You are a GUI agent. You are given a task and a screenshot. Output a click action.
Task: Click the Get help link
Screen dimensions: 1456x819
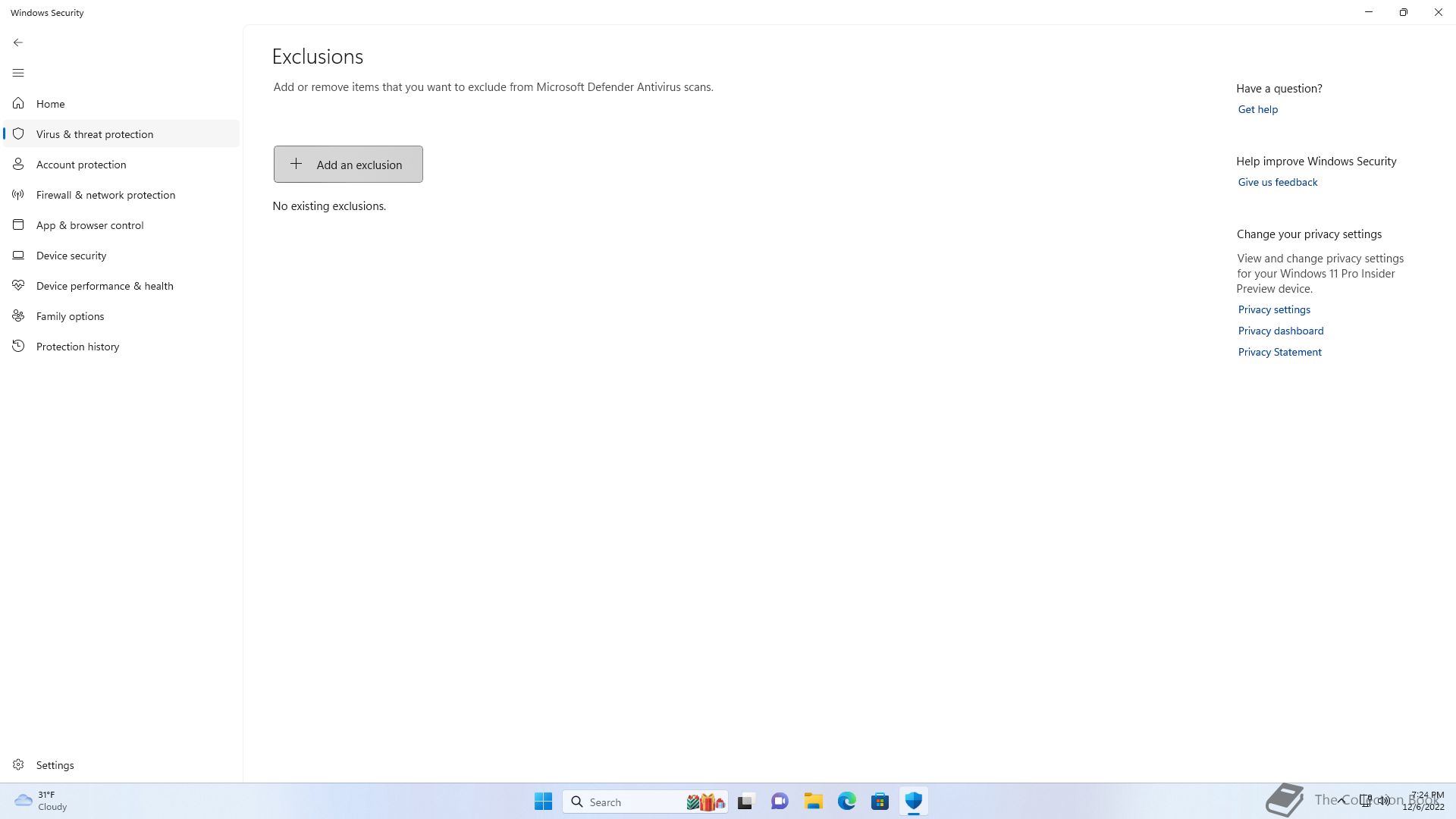click(1257, 109)
